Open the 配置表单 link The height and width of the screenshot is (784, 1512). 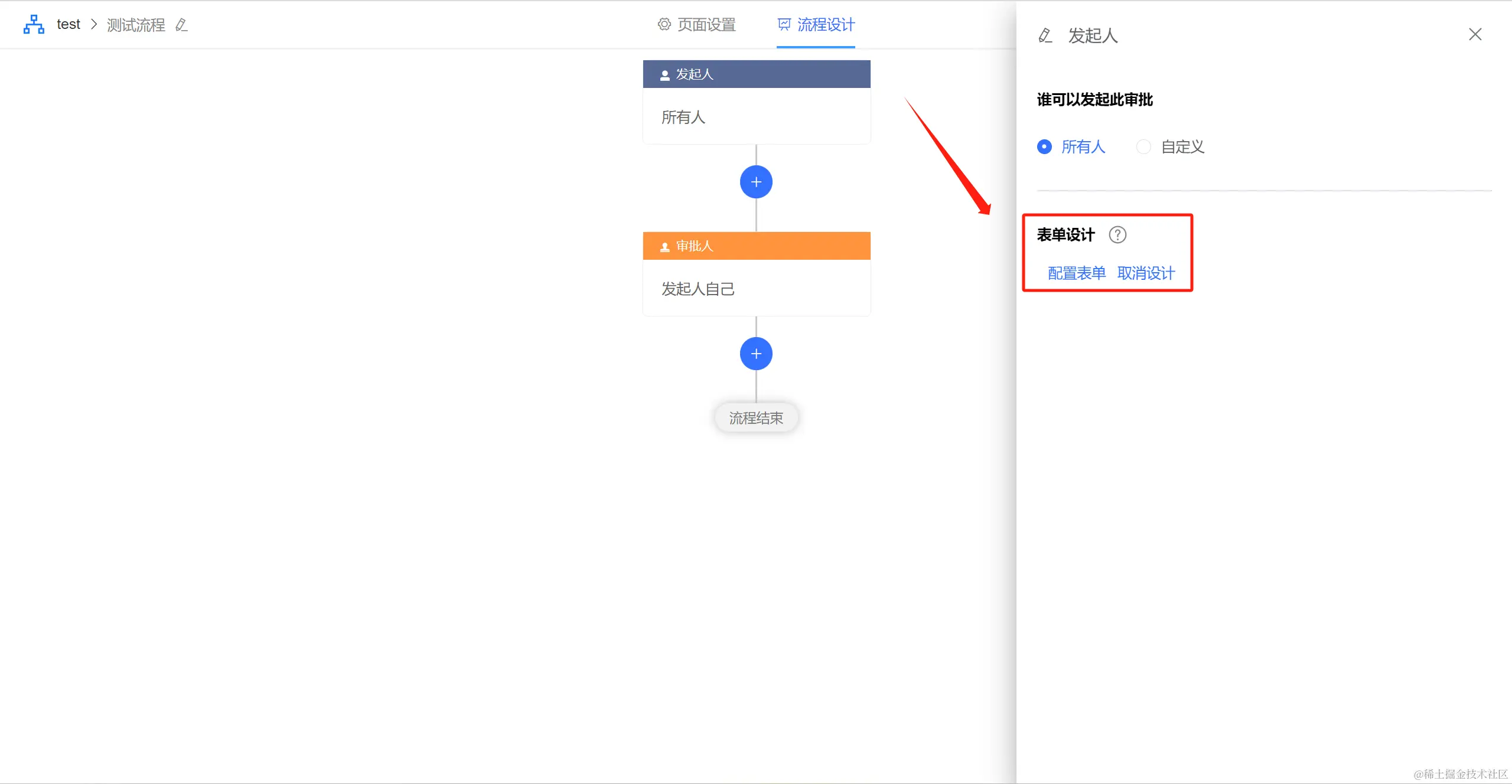tap(1076, 273)
